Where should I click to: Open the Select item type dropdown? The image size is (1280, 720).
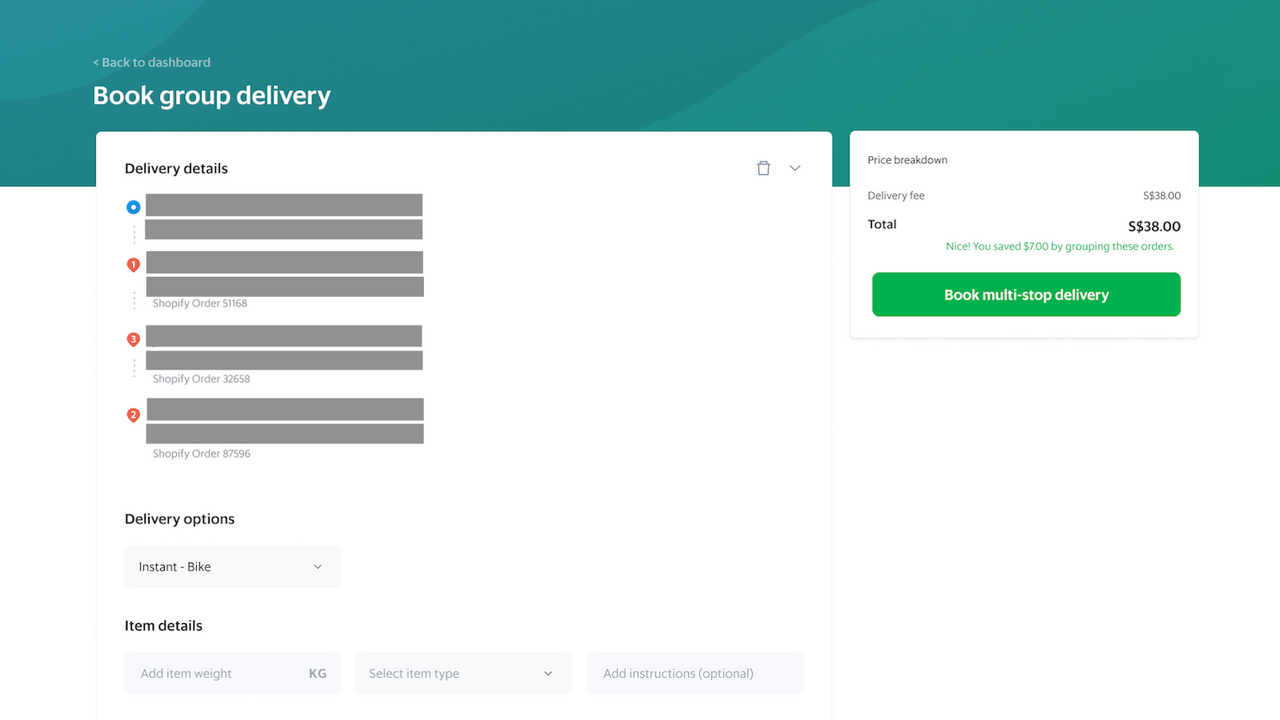click(x=462, y=673)
